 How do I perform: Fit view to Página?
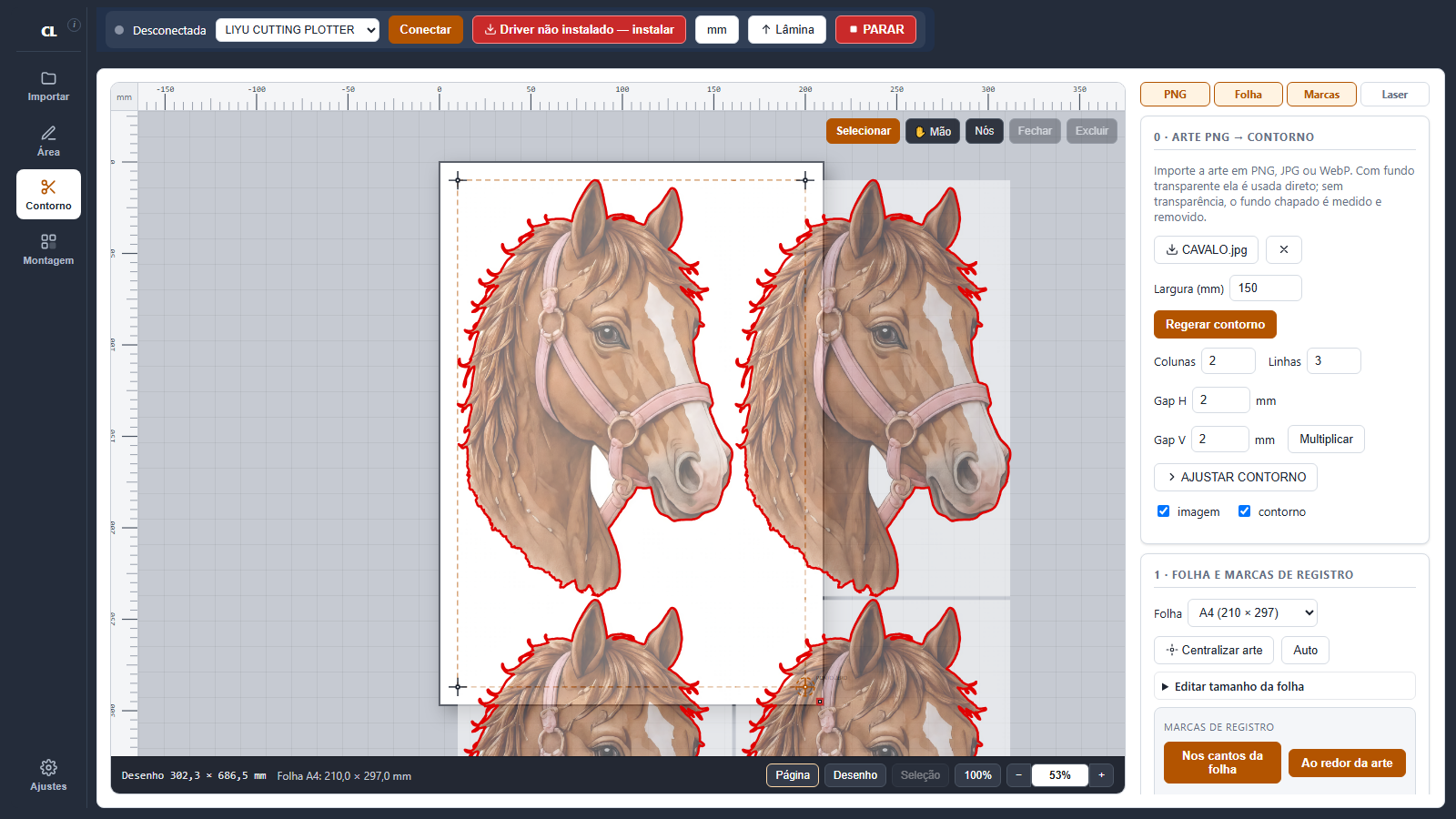793,775
